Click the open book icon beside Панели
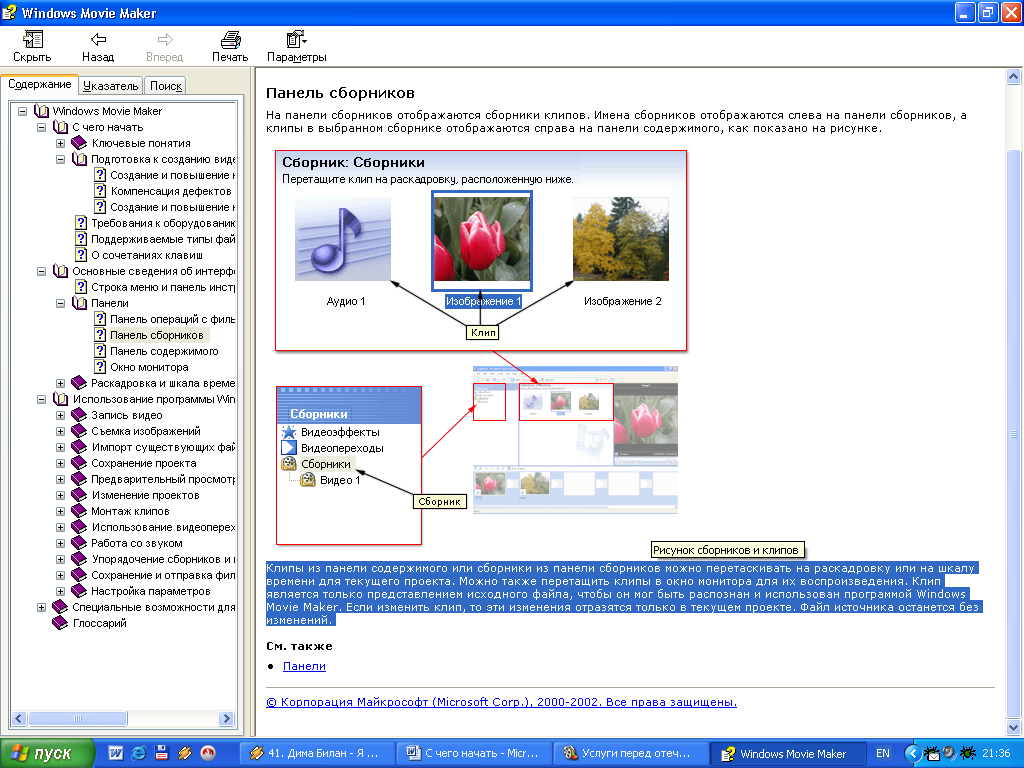 (79, 303)
